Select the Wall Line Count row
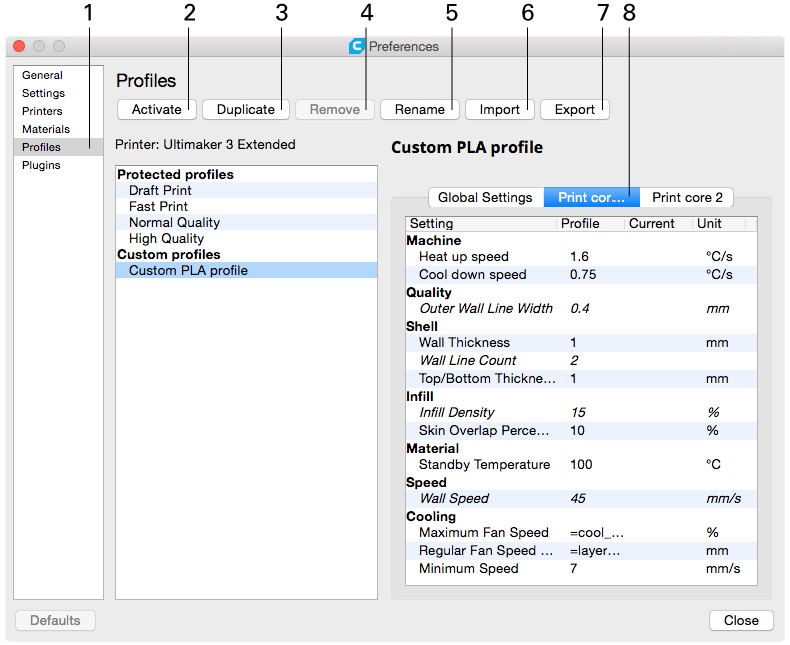This screenshot has height=645, width=790. [x=581, y=361]
